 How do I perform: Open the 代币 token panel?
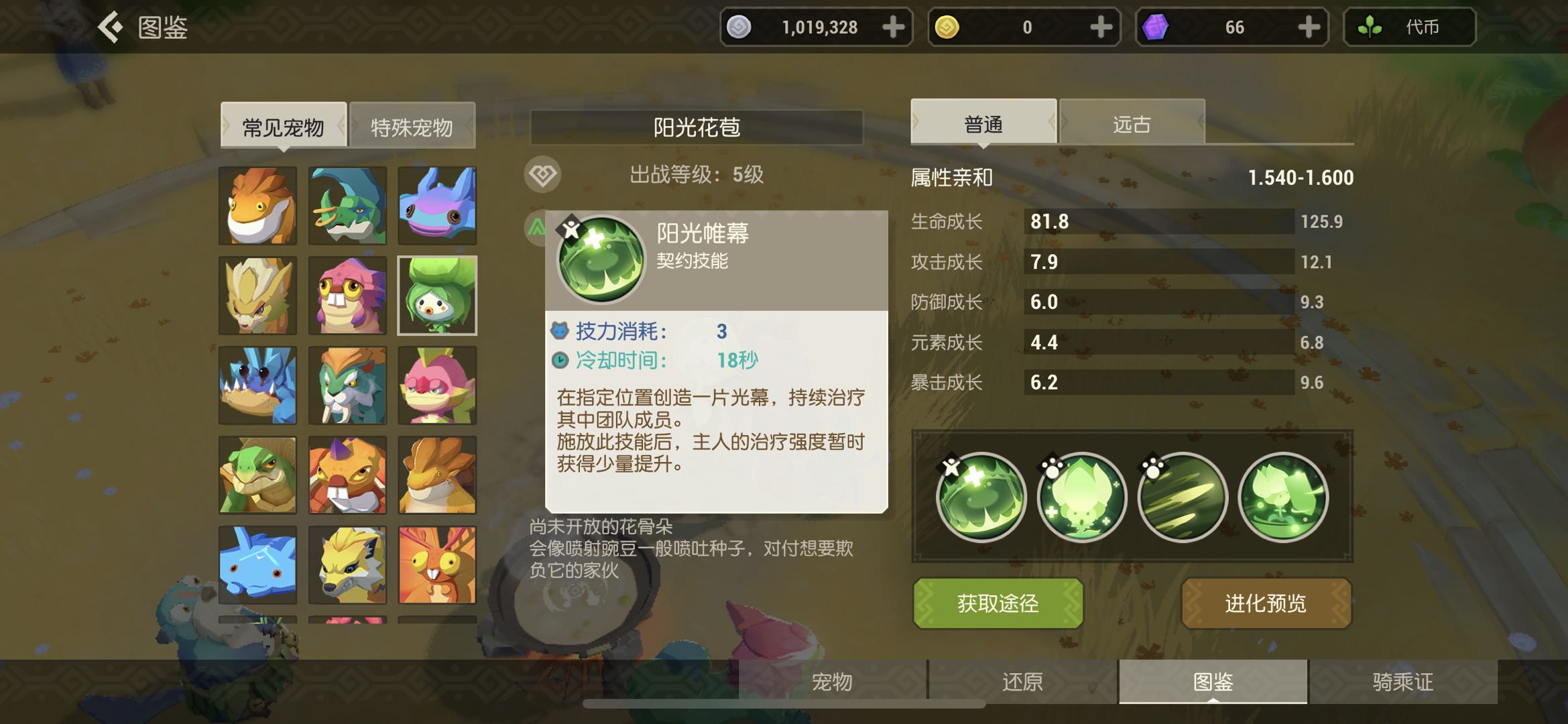coord(1410,27)
